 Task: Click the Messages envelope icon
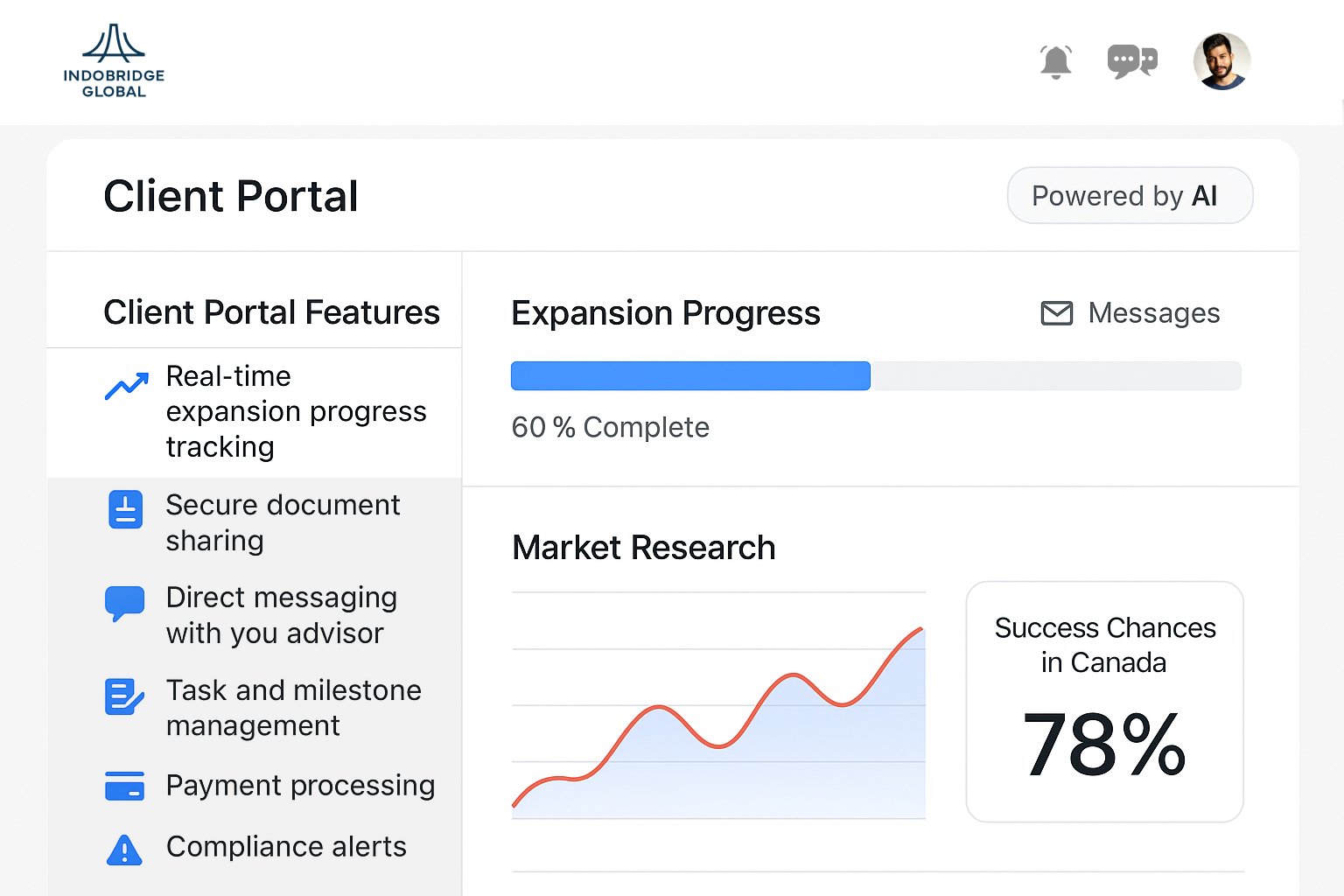(x=1057, y=313)
